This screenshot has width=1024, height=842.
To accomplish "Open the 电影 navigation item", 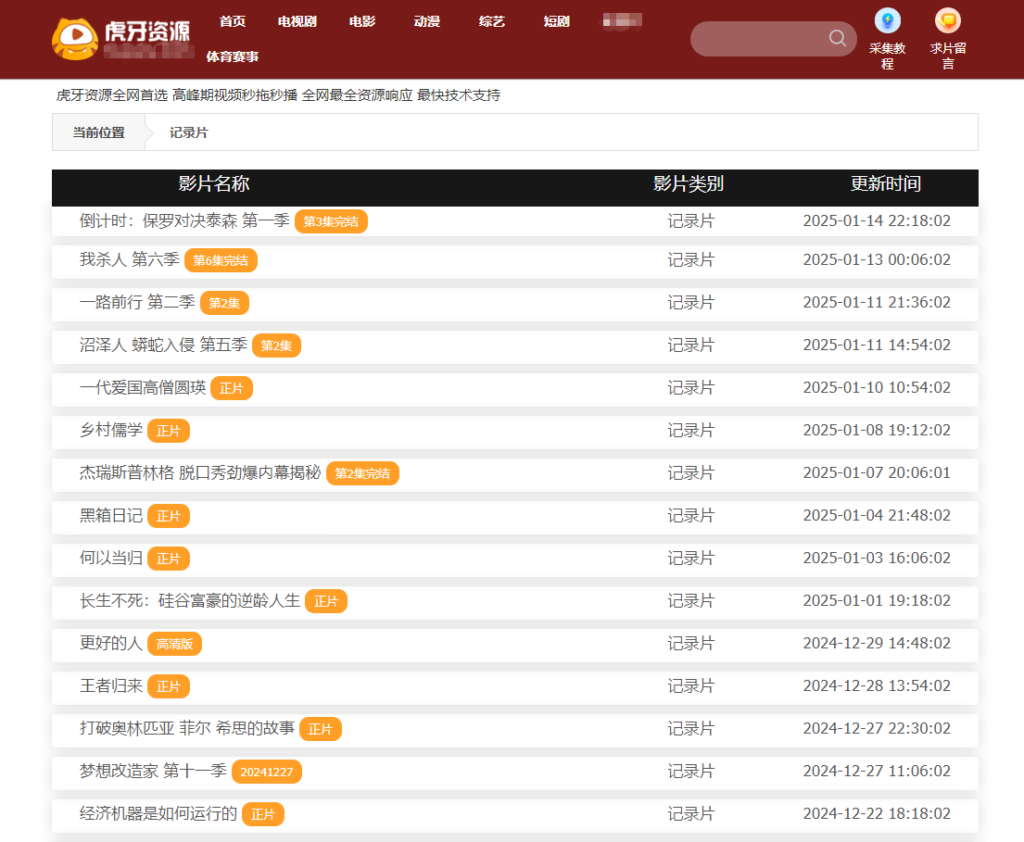I will click(362, 22).
